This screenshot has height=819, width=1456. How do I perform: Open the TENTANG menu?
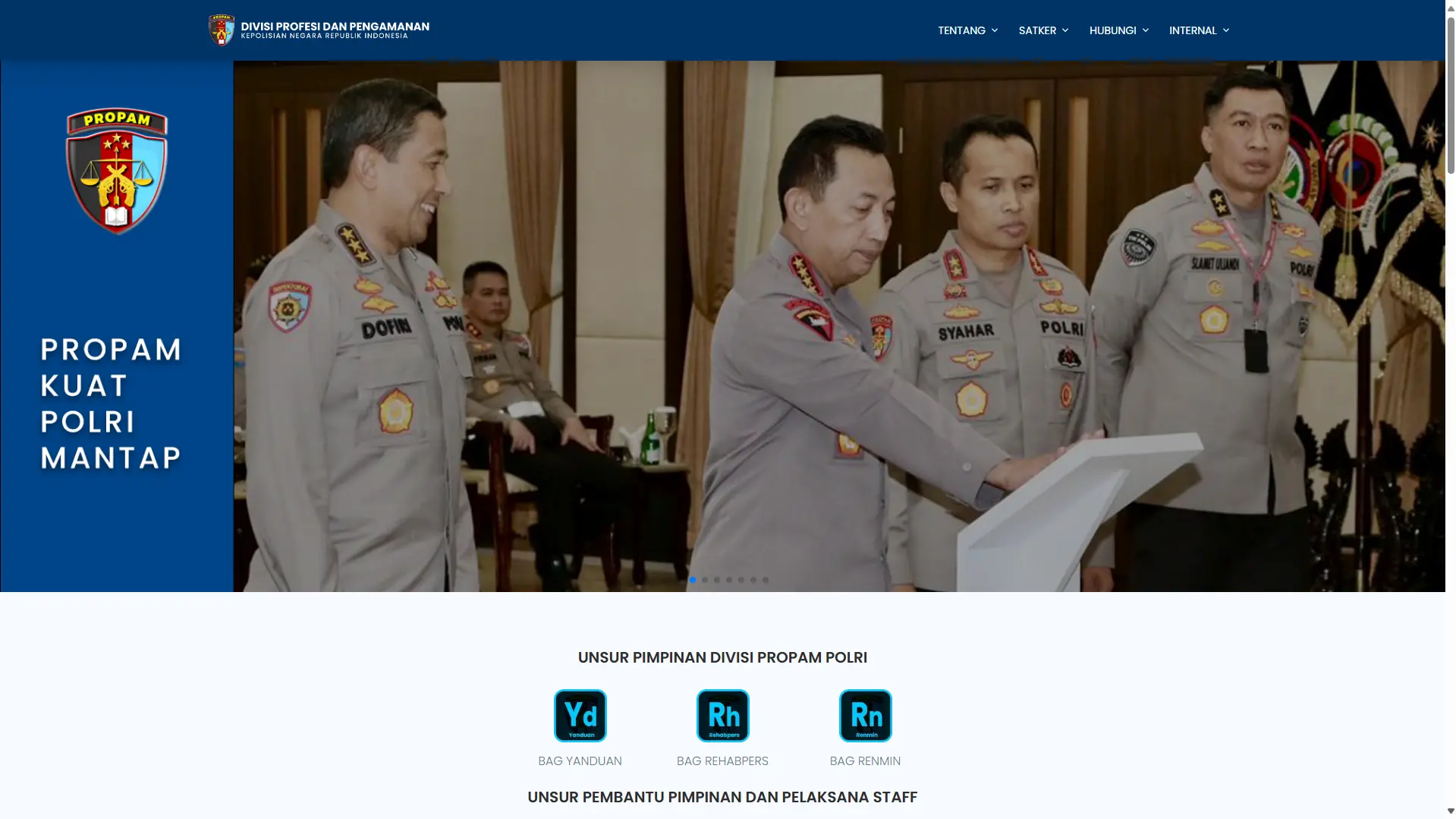point(961,30)
